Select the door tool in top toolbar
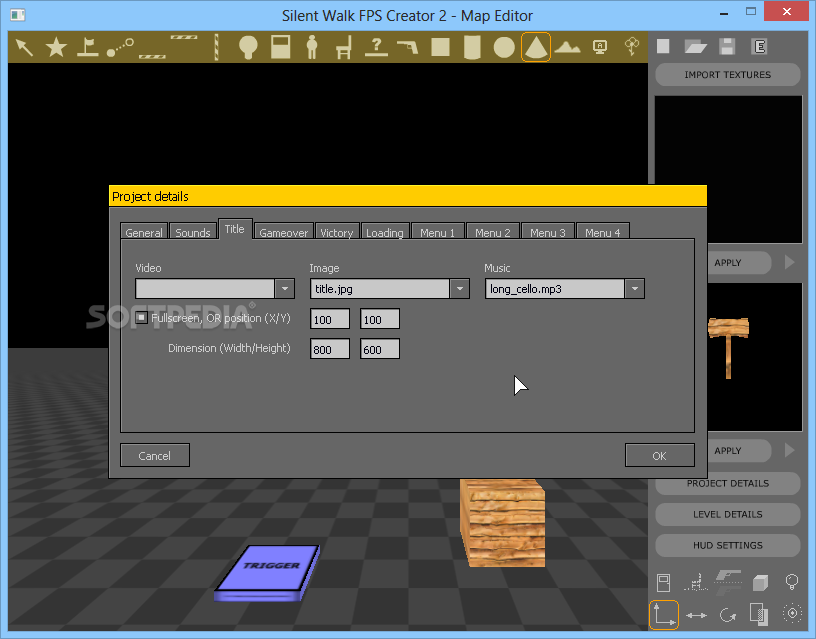The width and height of the screenshot is (816, 639). (x=280, y=47)
